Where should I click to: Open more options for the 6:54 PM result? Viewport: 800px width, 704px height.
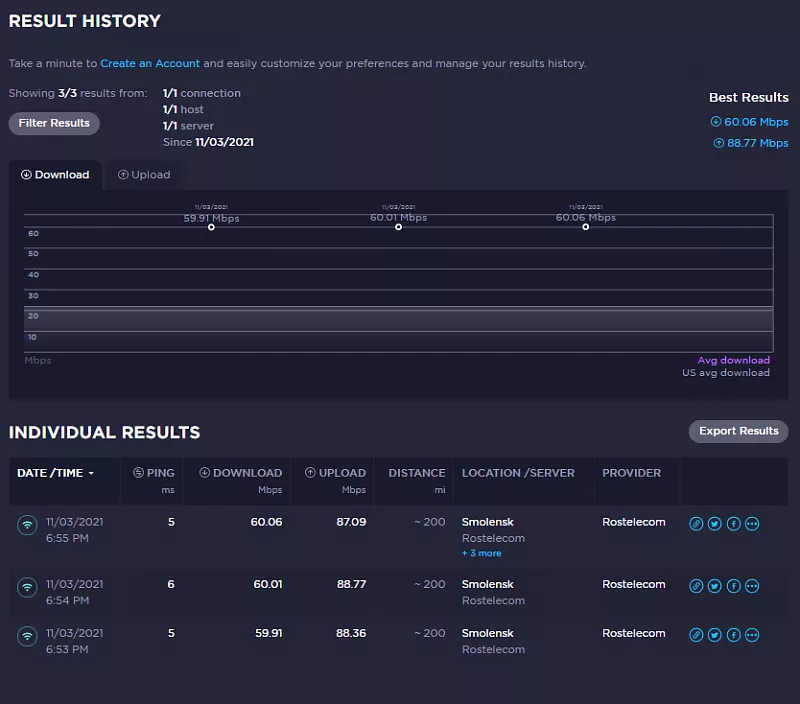pos(752,586)
